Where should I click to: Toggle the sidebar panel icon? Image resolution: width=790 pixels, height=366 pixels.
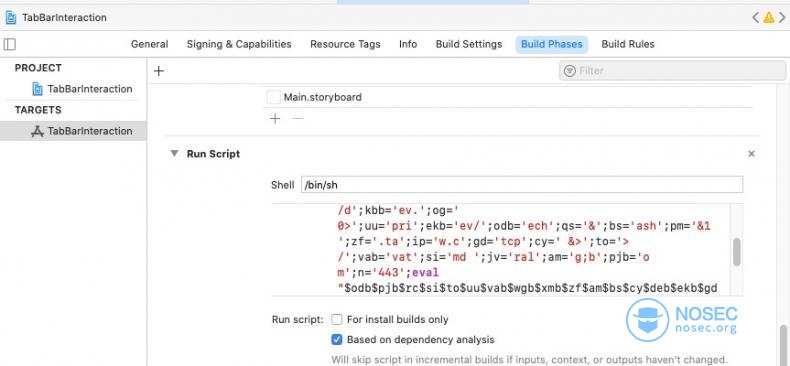9,44
